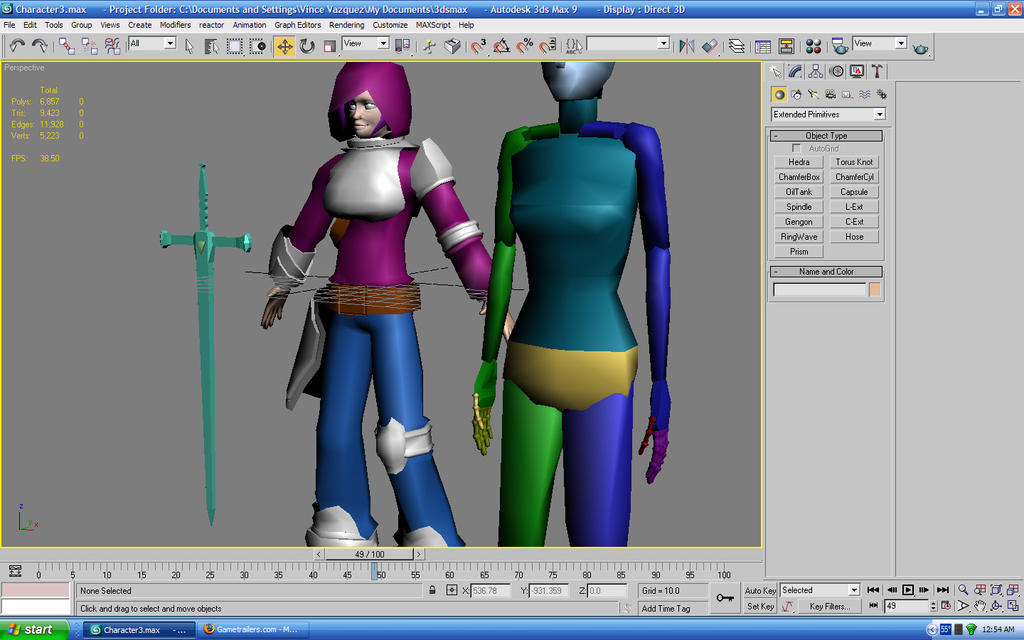Toggle the AutoGrid checkbox
Image resolution: width=1024 pixels, height=640 pixels.
coord(796,148)
